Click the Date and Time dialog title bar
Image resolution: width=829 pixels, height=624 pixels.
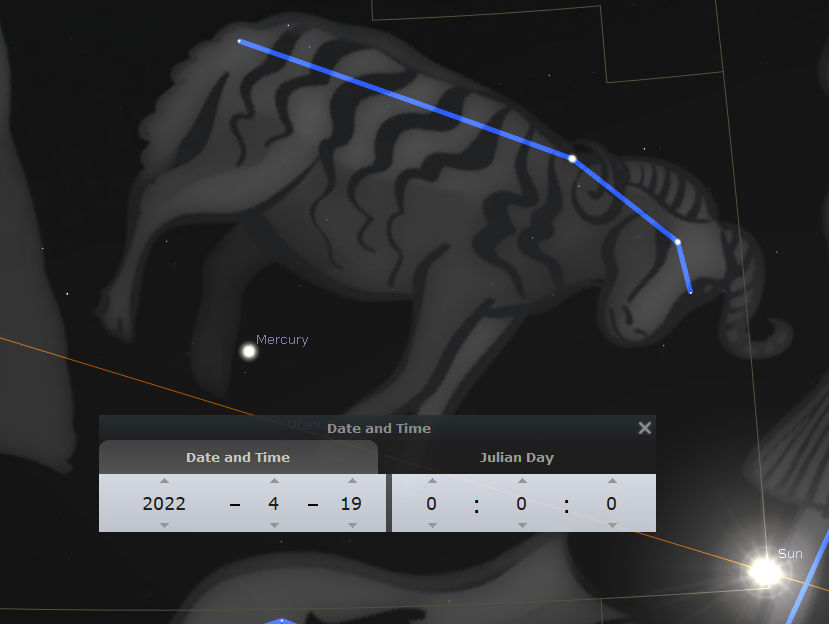pos(377,428)
